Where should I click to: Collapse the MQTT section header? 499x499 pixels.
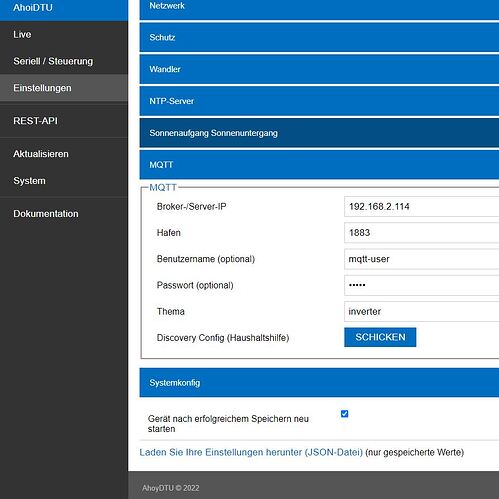point(319,165)
